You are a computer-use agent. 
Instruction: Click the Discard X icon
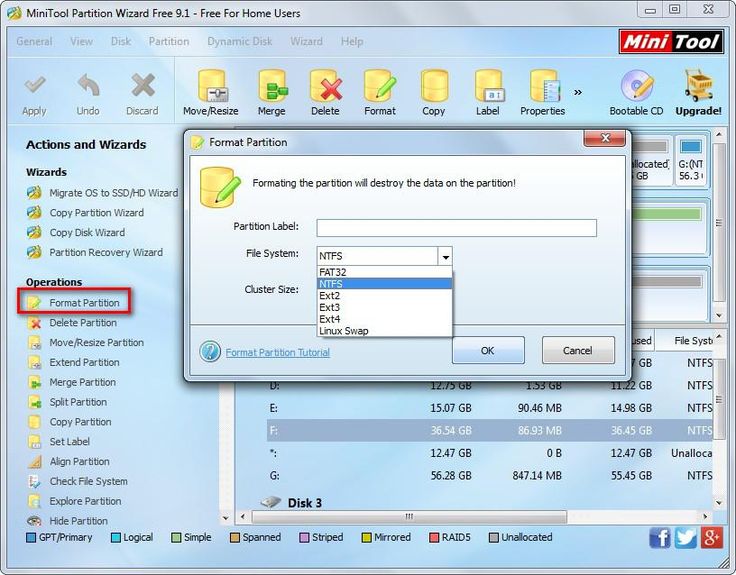143,85
